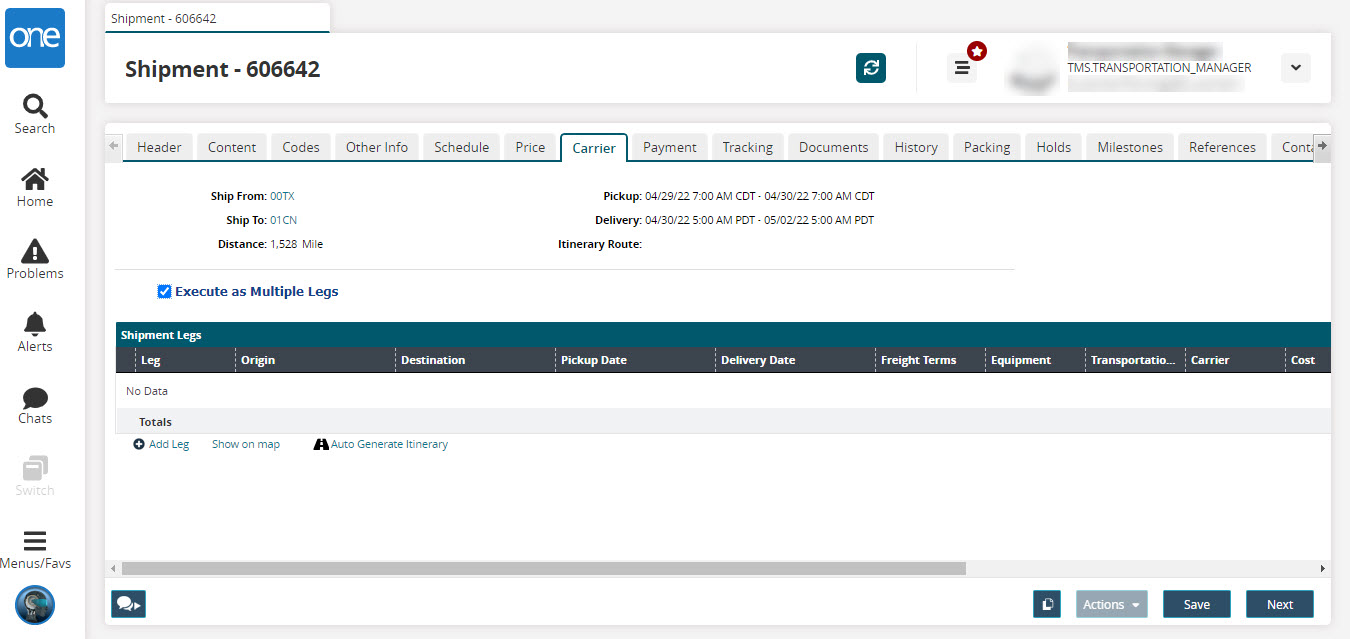Switch to the Price tab
The height and width of the screenshot is (639, 1350).
[530, 147]
